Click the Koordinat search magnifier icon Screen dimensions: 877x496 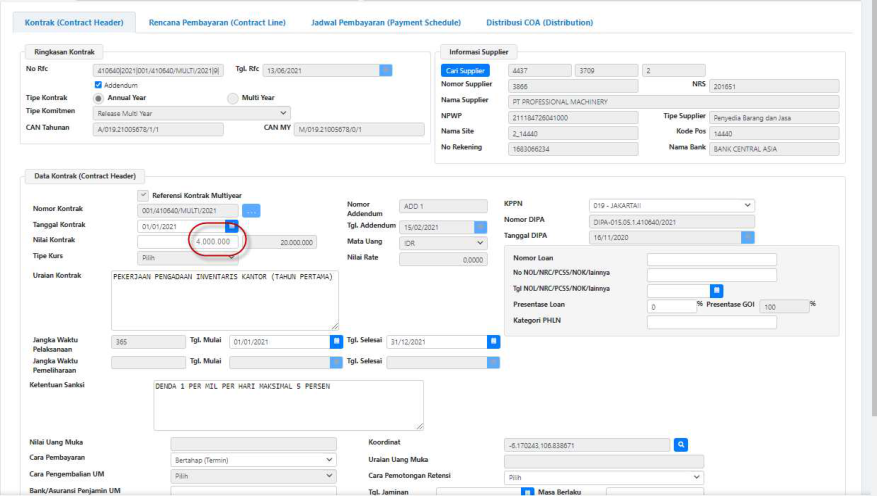(x=681, y=444)
